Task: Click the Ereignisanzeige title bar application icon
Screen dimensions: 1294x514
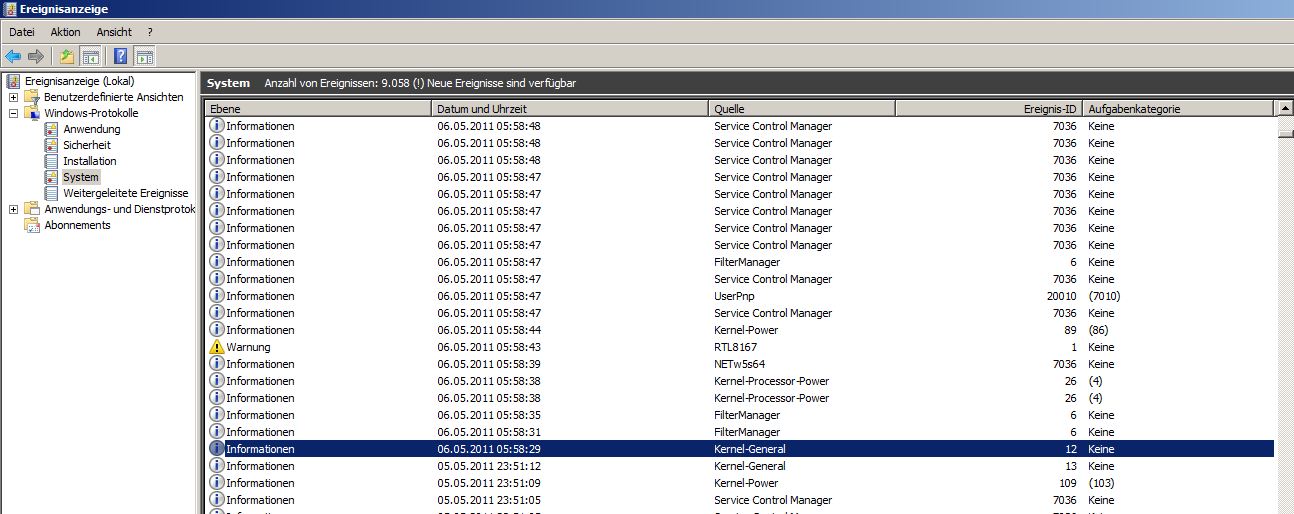Action: point(9,9)
